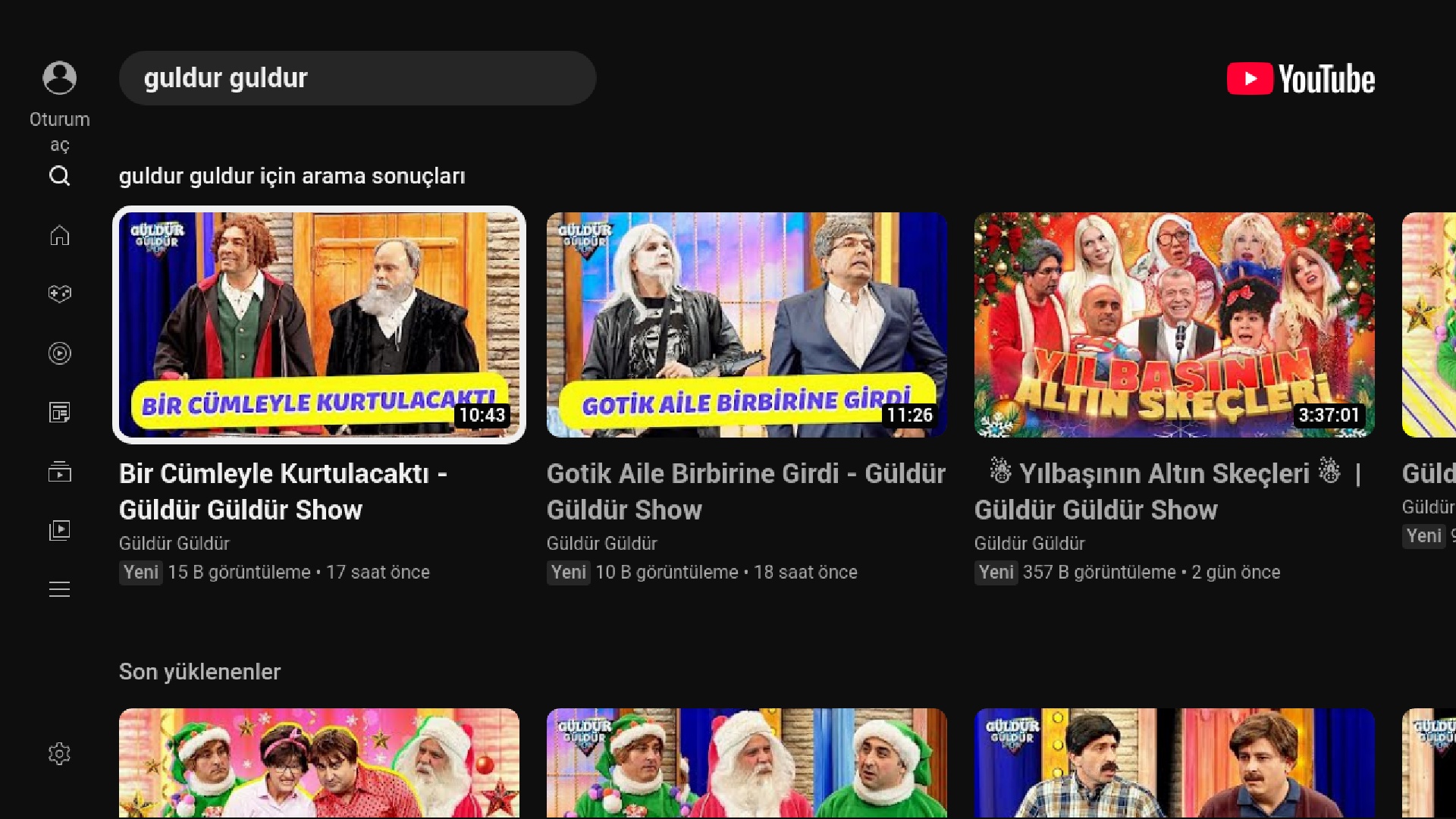Play "Gotik Aile Birbirine Girdi" video thumbnail
The width and height of the screenshot is (1456, 819).
[x=747, y=325]
